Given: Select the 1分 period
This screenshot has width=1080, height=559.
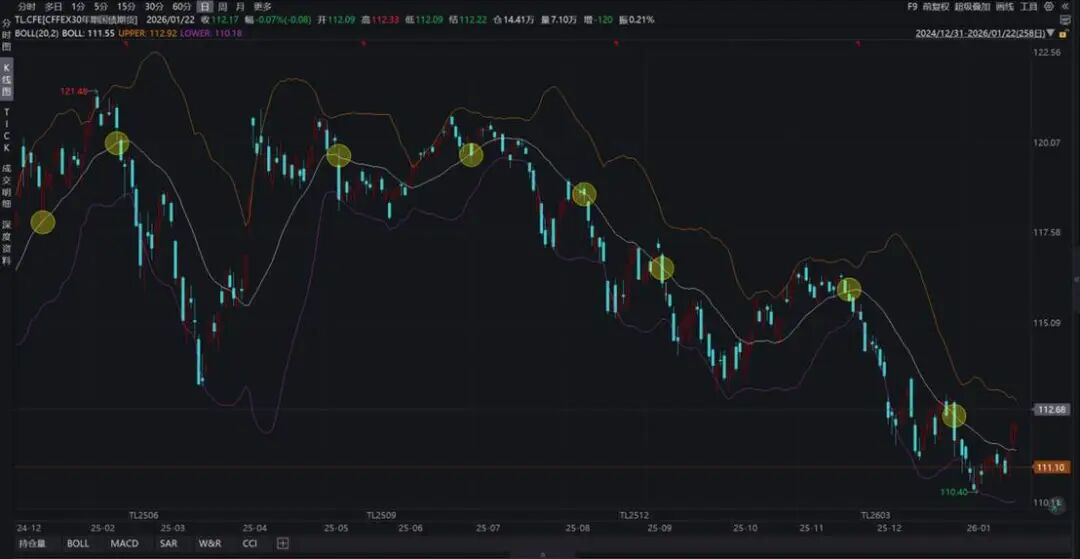Looking at the screenshot, I should point(79,6).
